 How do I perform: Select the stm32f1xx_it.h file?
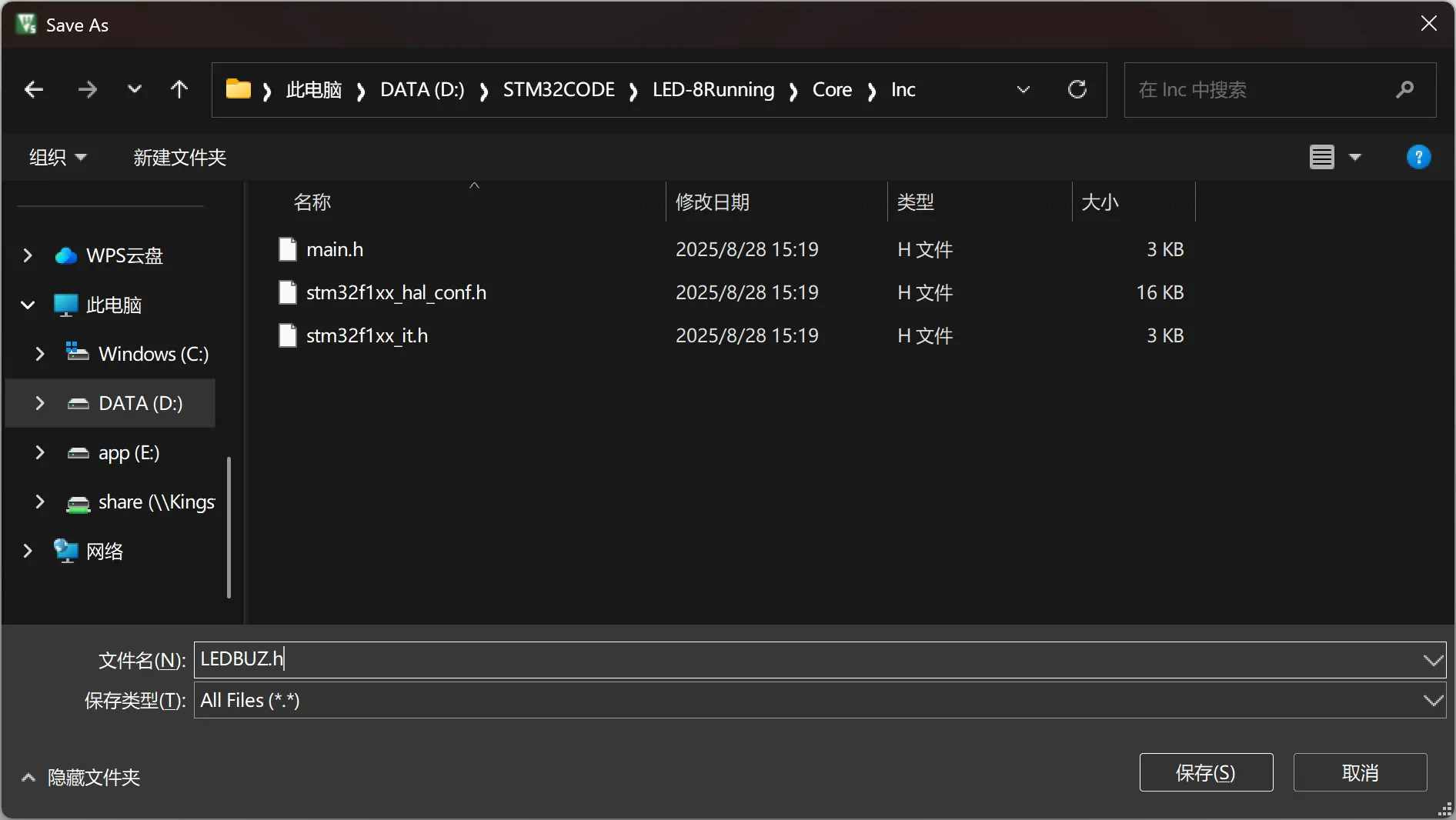click(x=366, y=335)
